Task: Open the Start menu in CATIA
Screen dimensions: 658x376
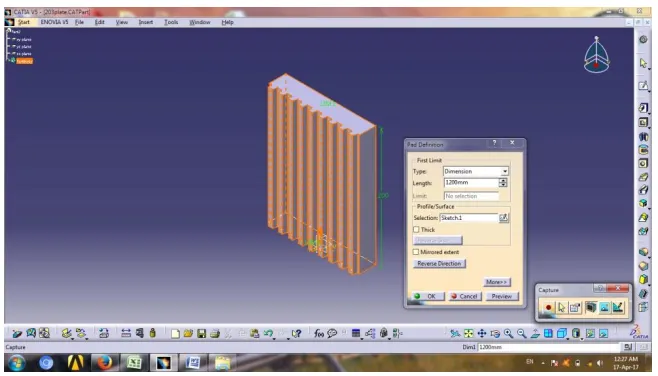Action: pos(24,22)
